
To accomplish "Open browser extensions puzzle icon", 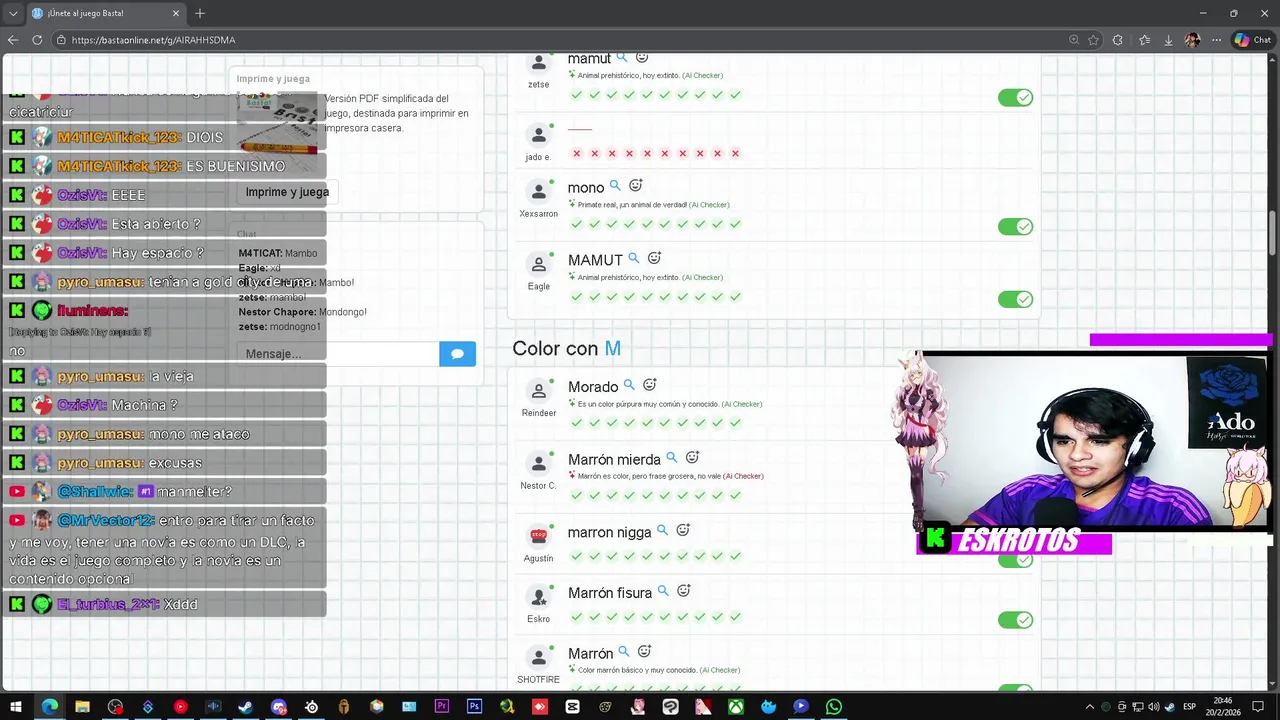I will pyautogui.click(x=1118, y=40).
